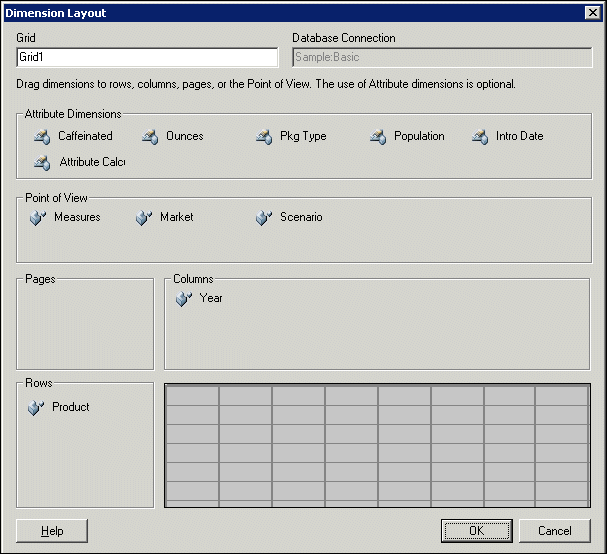Select the Ounces label
The height and width of the screenshot is (554, 607).
click(185, 136)
